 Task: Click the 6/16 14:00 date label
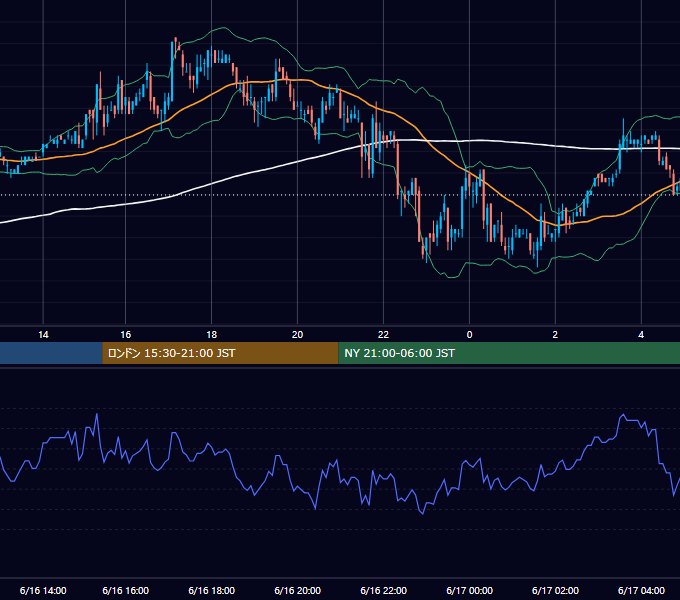click(43, 590)
